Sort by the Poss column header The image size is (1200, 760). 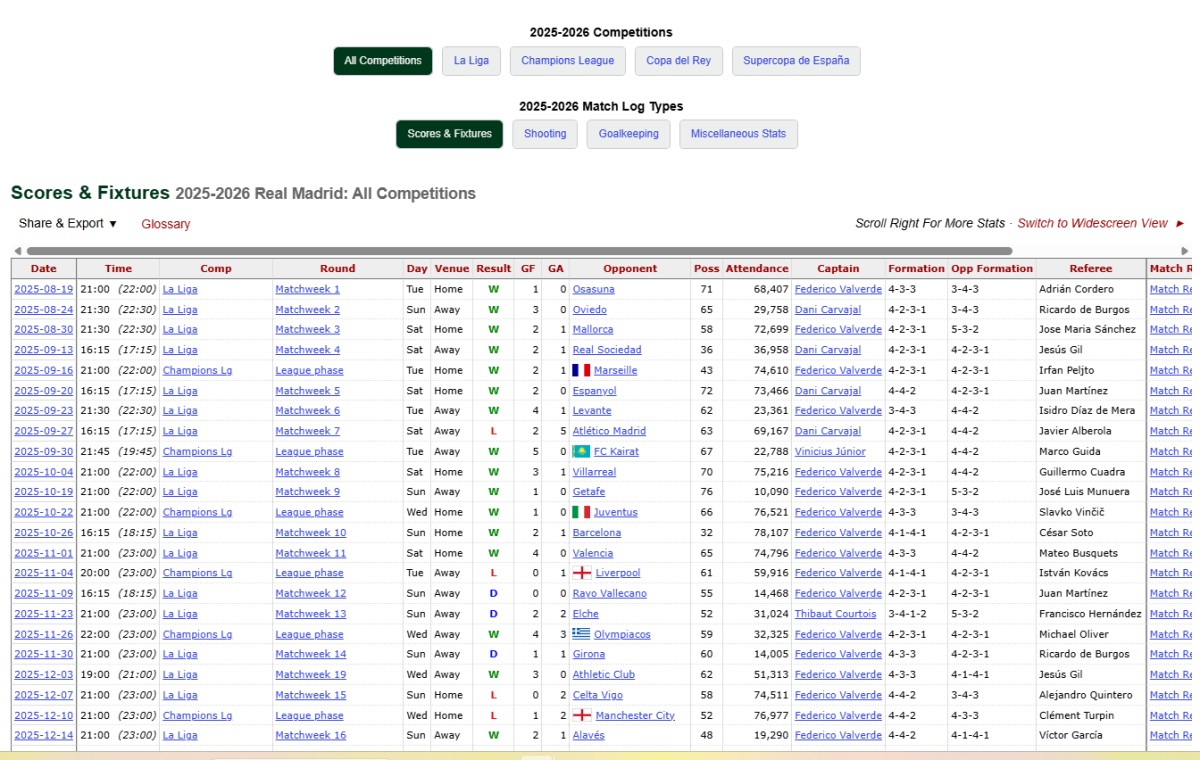[x=706, y=268]
